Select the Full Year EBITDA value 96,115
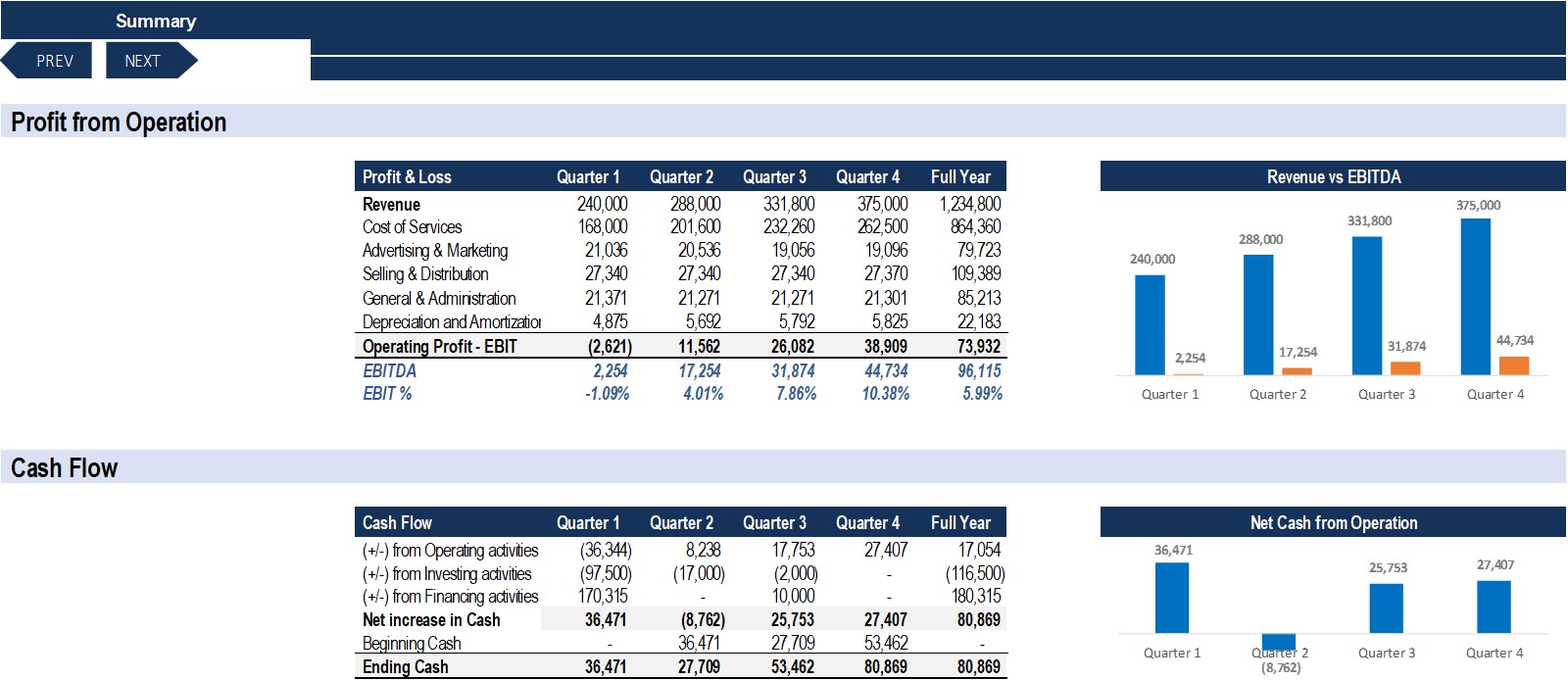 (x=979, y=371)
